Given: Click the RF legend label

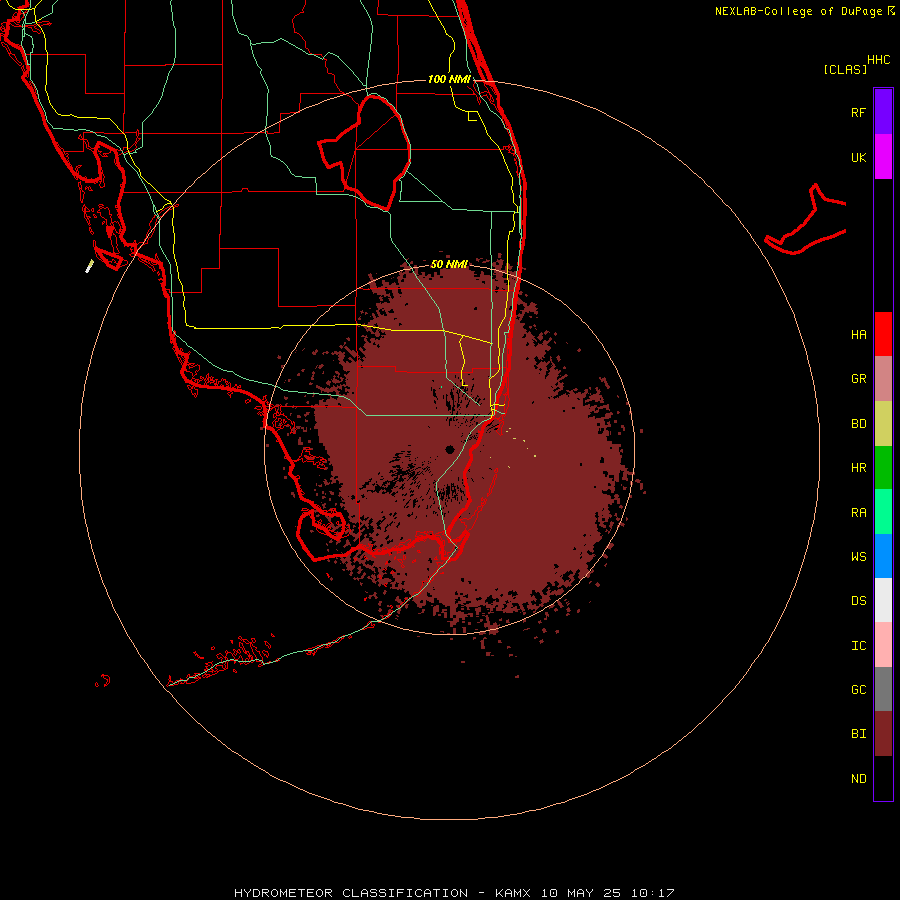Looking at the screenshot, I should tap(858, 112).
